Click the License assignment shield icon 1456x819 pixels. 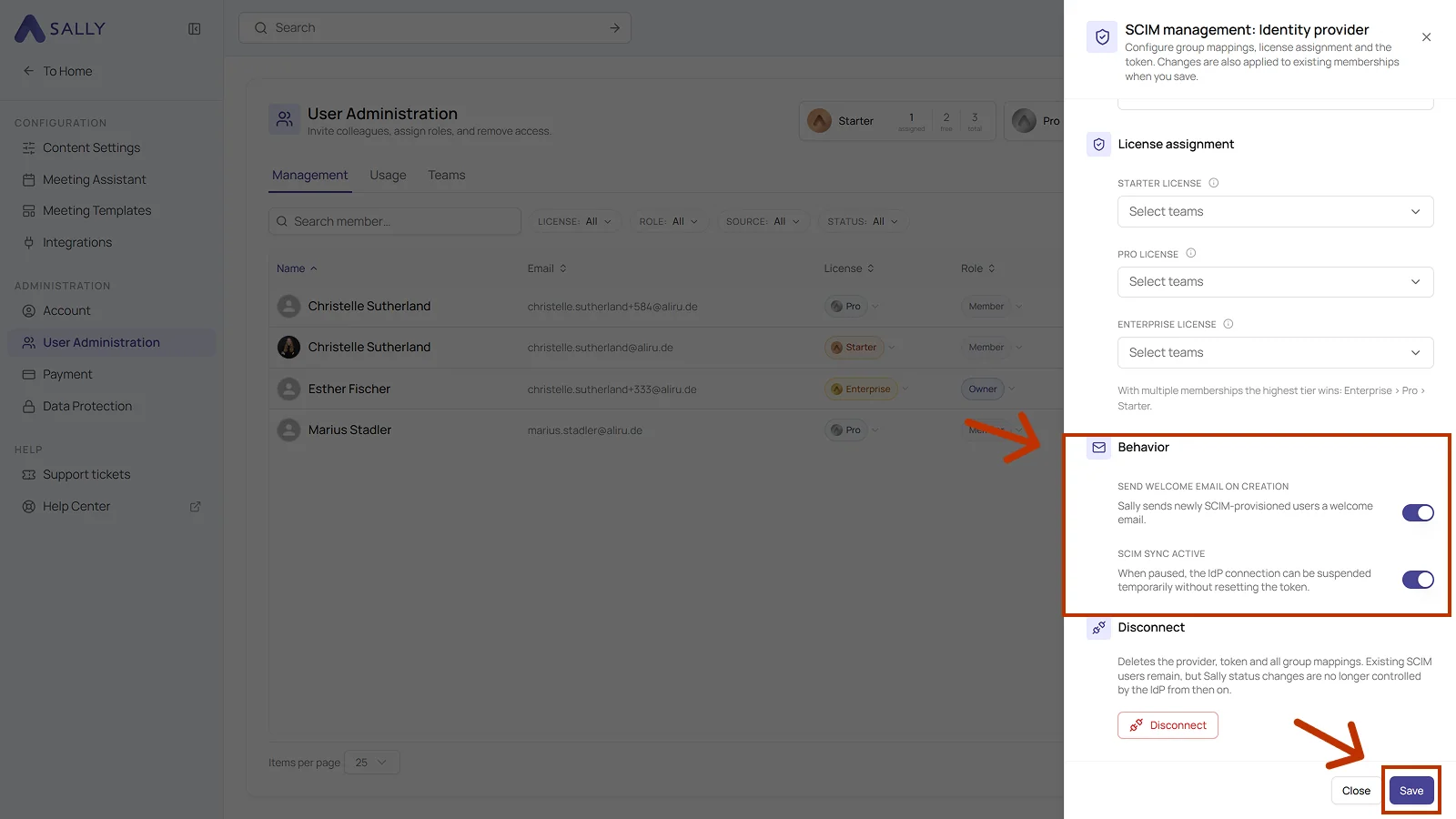[1098, 144]
